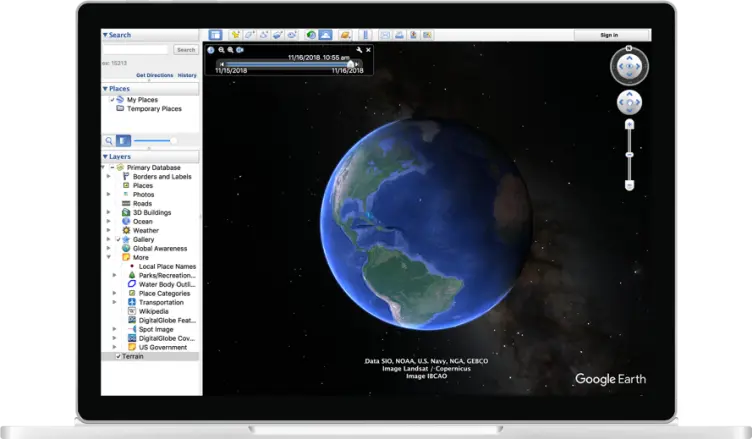Toggle the Terrain layer checkbox
Viewport: 752px width, 439px height.
pos(118,356)
